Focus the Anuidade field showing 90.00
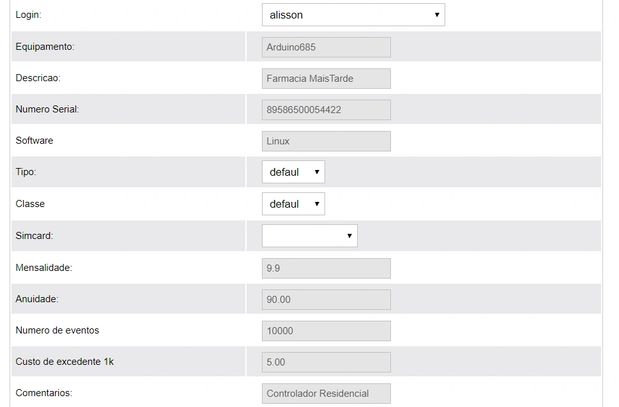The height and width of the screenshot is (407, 619). coord(326,299)
